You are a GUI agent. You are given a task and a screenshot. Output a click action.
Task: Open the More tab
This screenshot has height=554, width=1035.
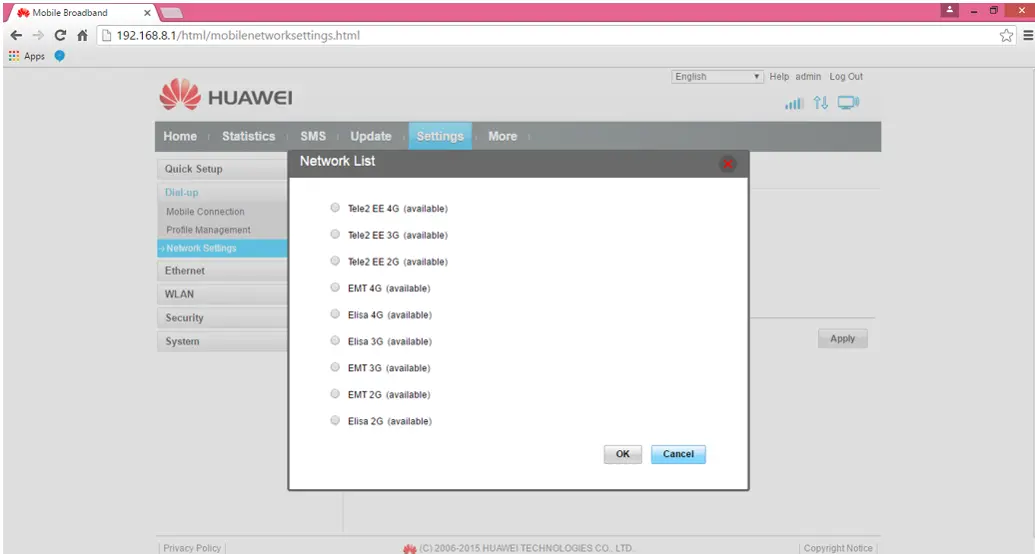coord(502,136)
